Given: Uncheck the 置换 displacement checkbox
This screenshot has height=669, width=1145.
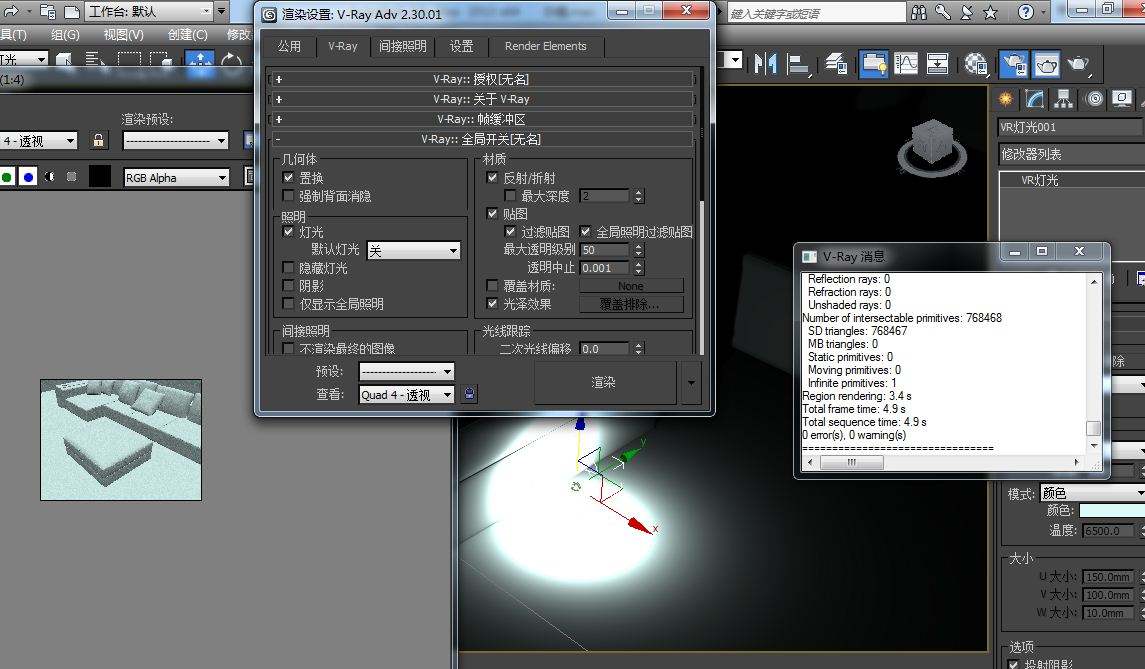Looking at the screenshot, I should (x=288, y=177).
